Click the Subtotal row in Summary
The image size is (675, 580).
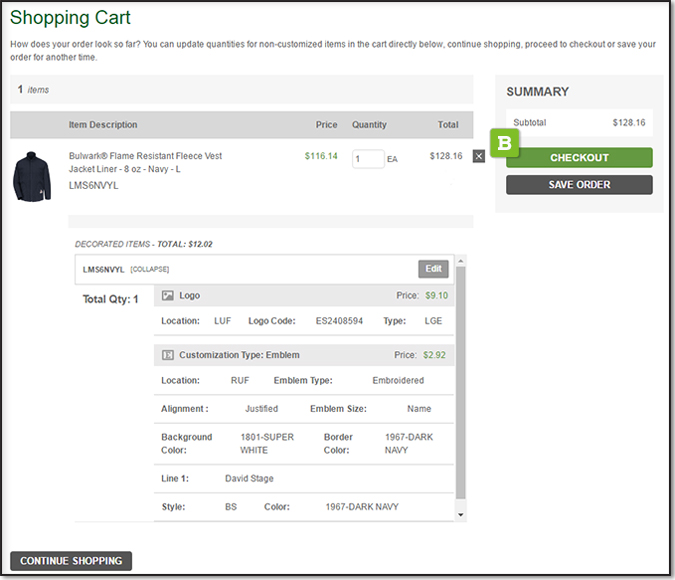tap(579, 123)
